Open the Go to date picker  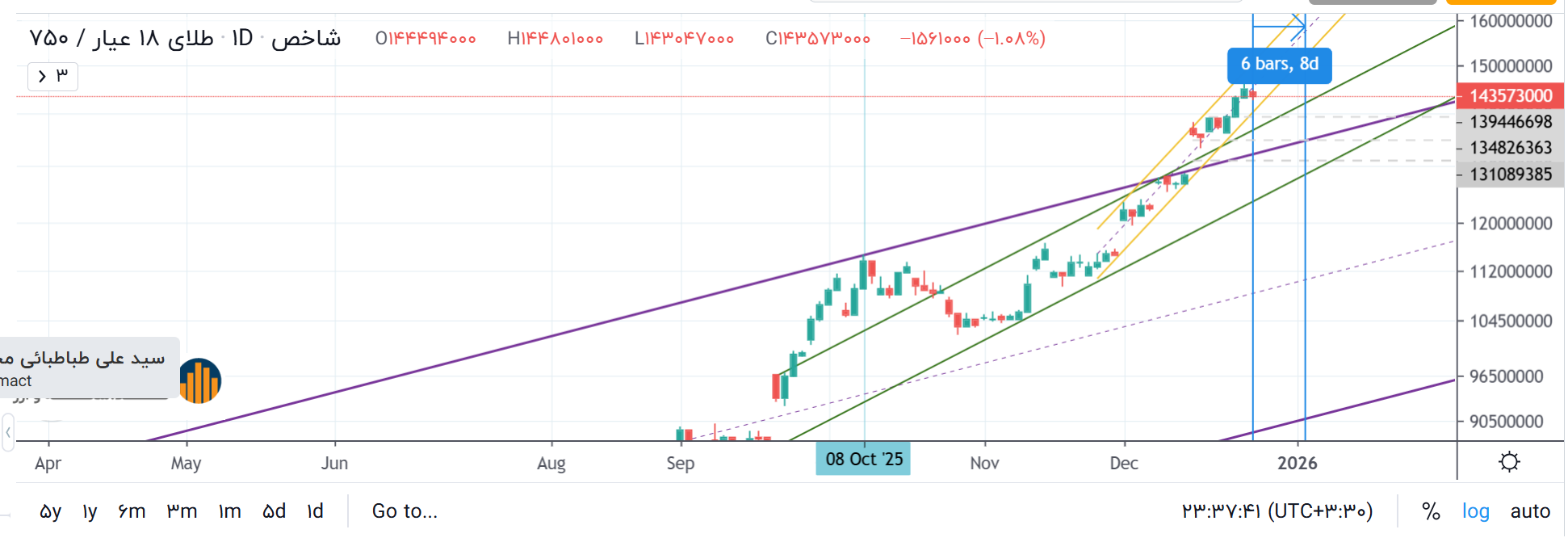[405, 511]
